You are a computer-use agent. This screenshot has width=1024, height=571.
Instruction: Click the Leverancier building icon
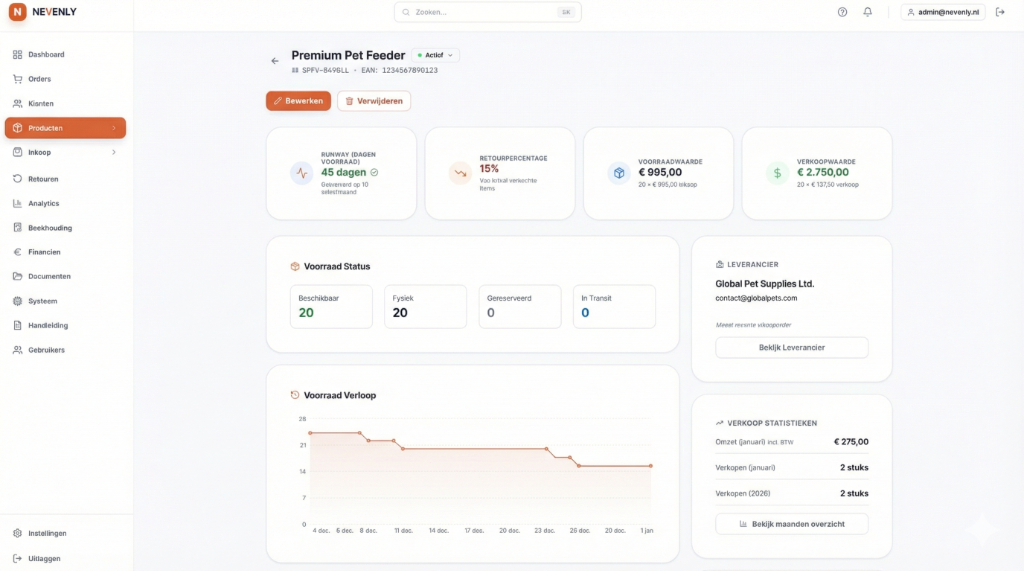(720, 265)
